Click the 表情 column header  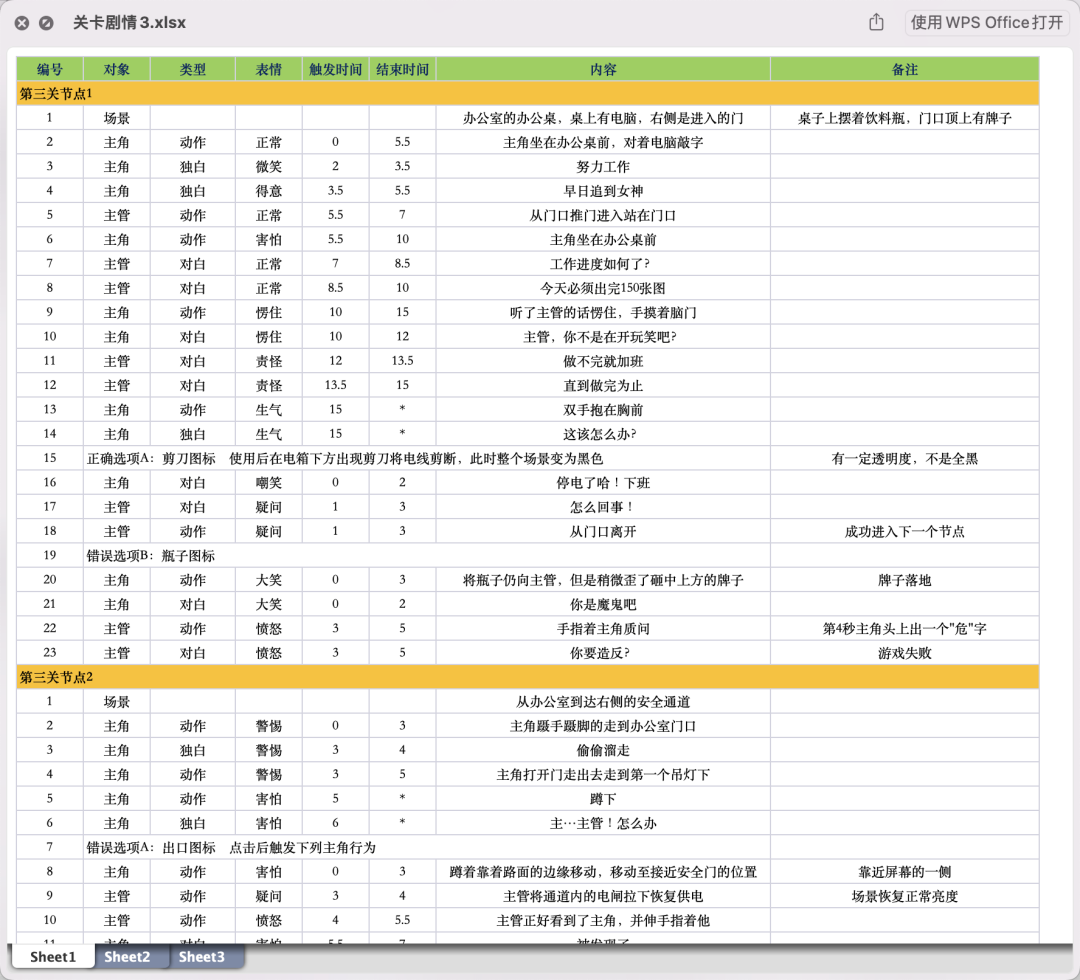click(x=269, y=69)
